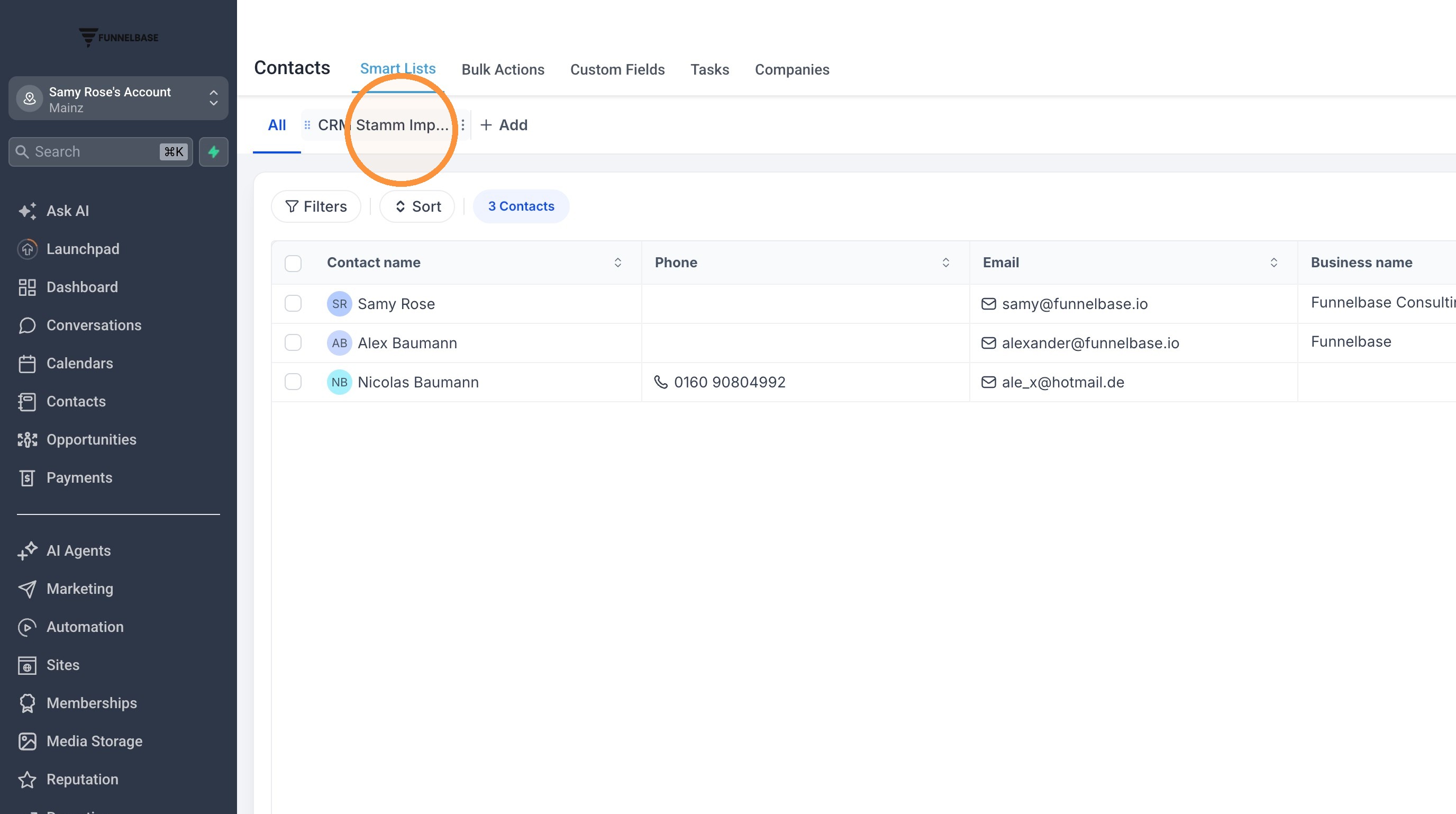Sort by Contact name column arrows
Screen dimensions: 1456x814
(x=618, y=263)
